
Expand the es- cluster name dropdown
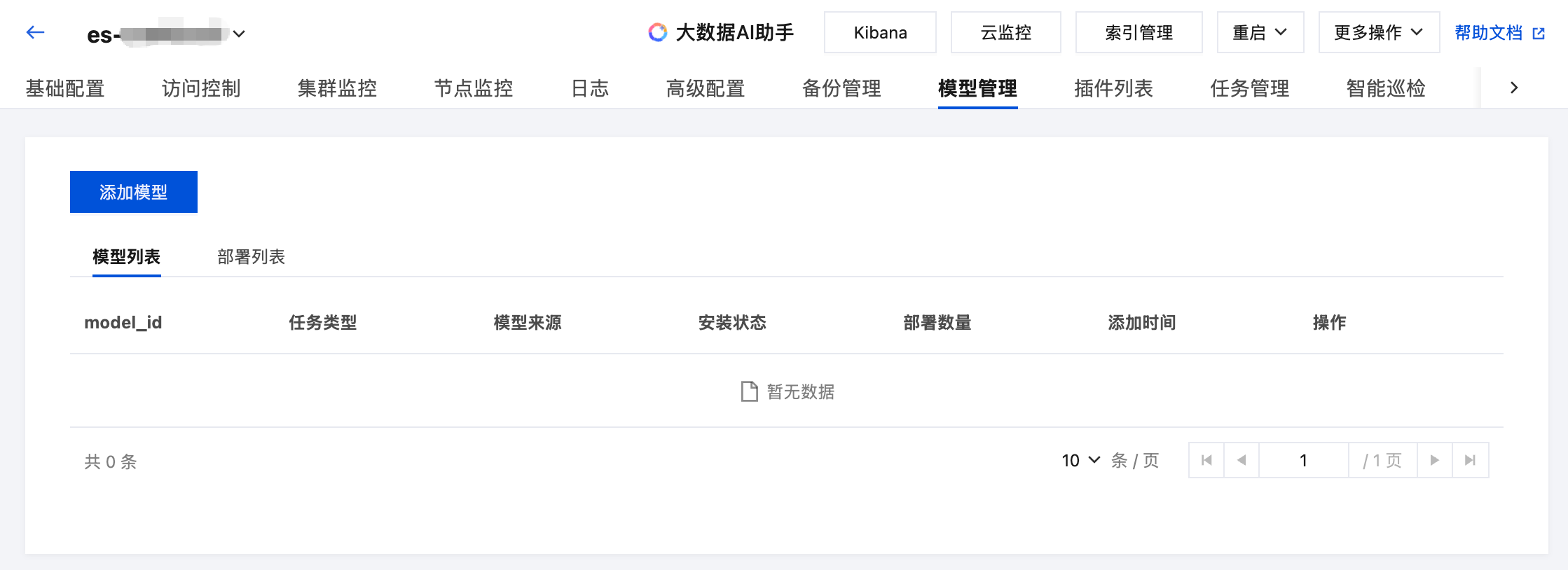[239, 34]
